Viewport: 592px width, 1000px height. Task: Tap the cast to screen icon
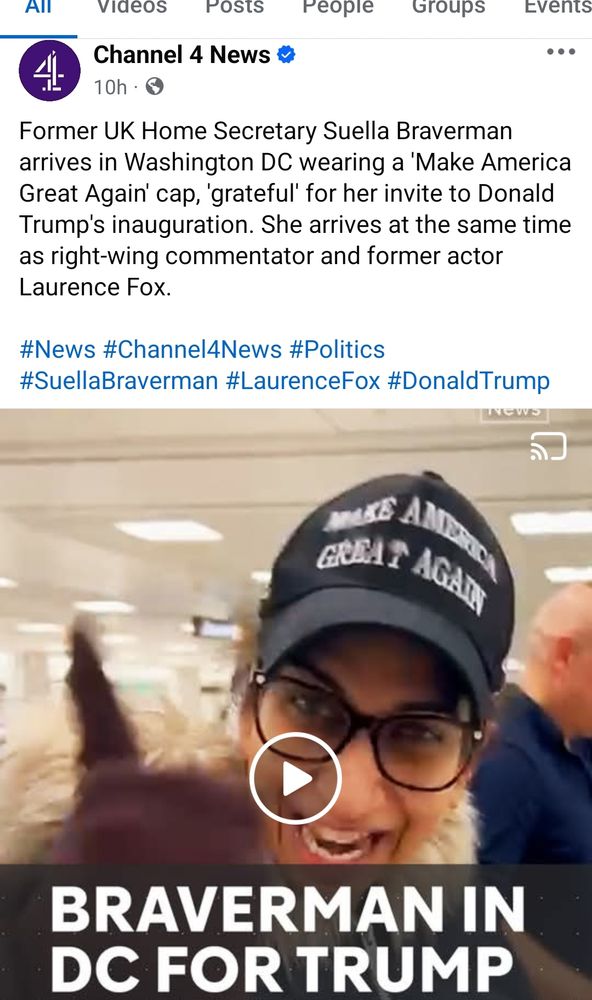pos(548,446)
